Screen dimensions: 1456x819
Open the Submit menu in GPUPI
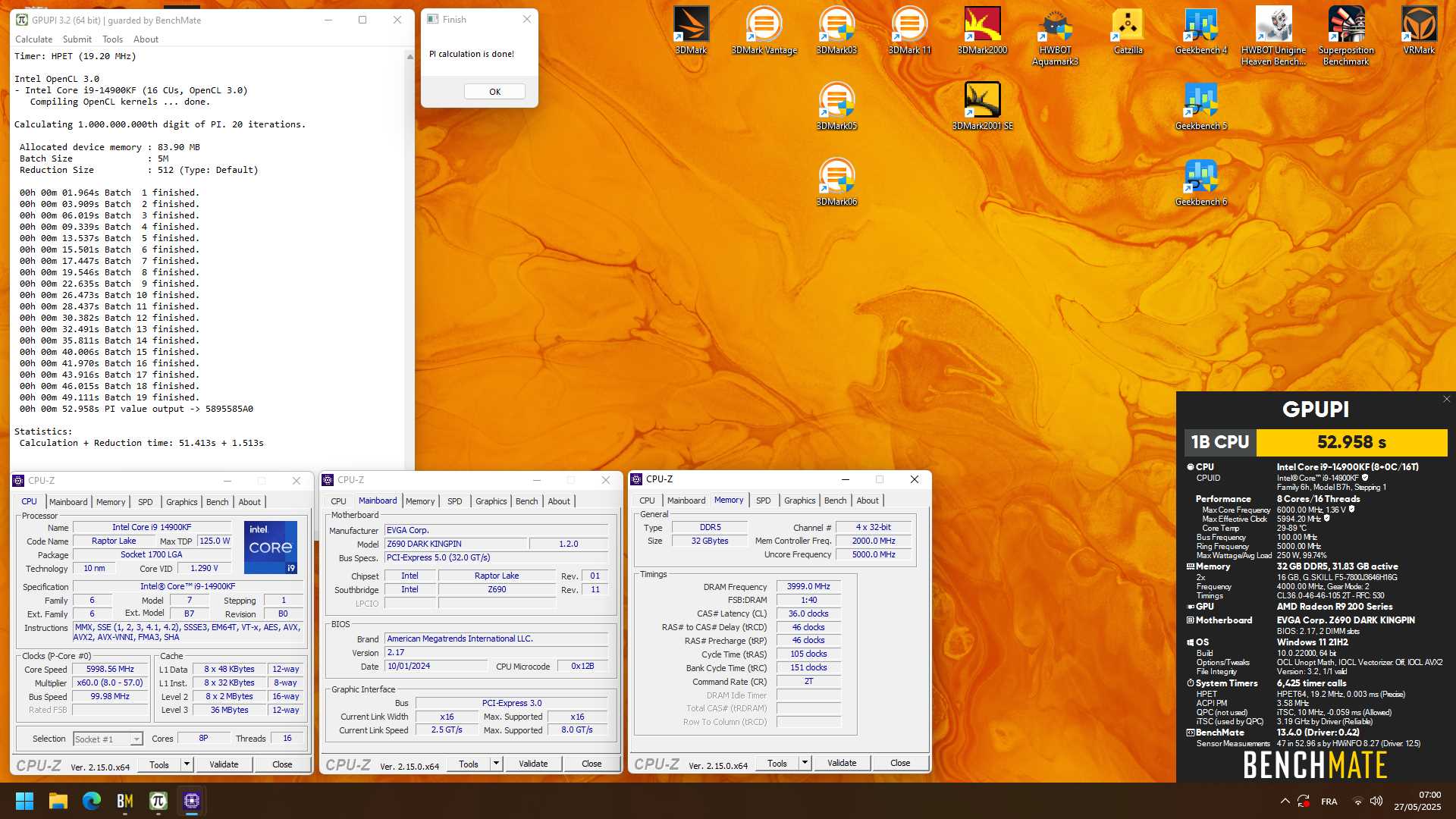[77, 39]
